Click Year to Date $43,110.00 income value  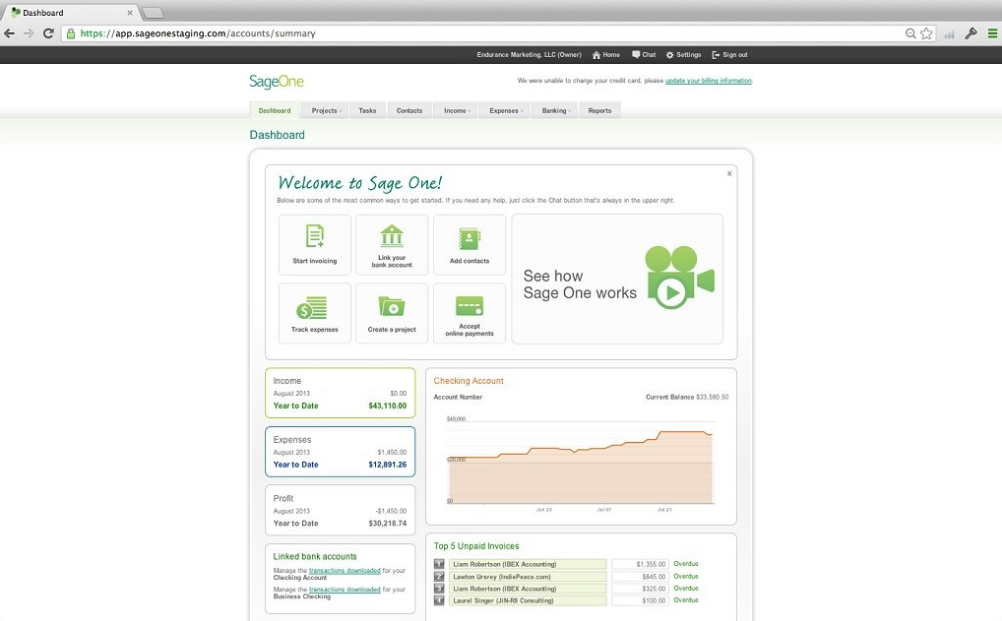click(x=387, y=406)
